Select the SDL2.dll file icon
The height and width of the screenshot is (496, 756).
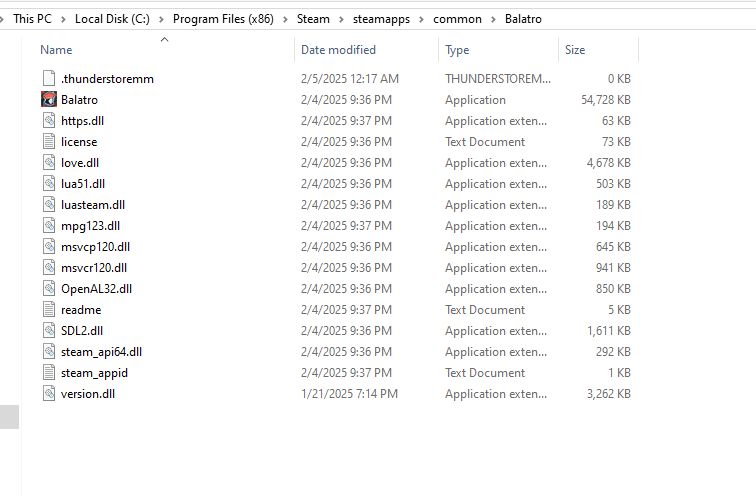click(x=49, y=331)
